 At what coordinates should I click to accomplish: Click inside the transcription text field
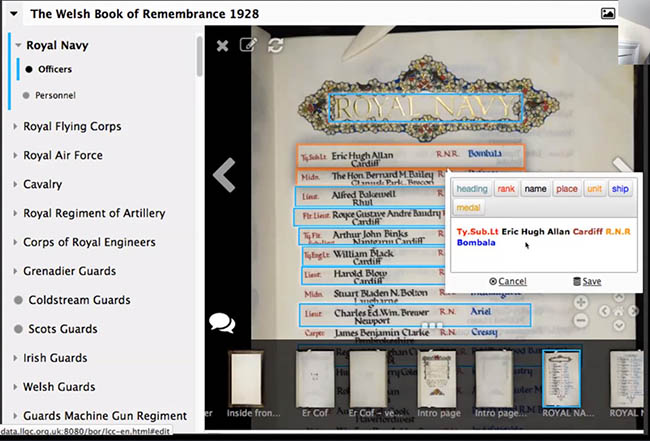pyautogui.click(x=544, y=245)
